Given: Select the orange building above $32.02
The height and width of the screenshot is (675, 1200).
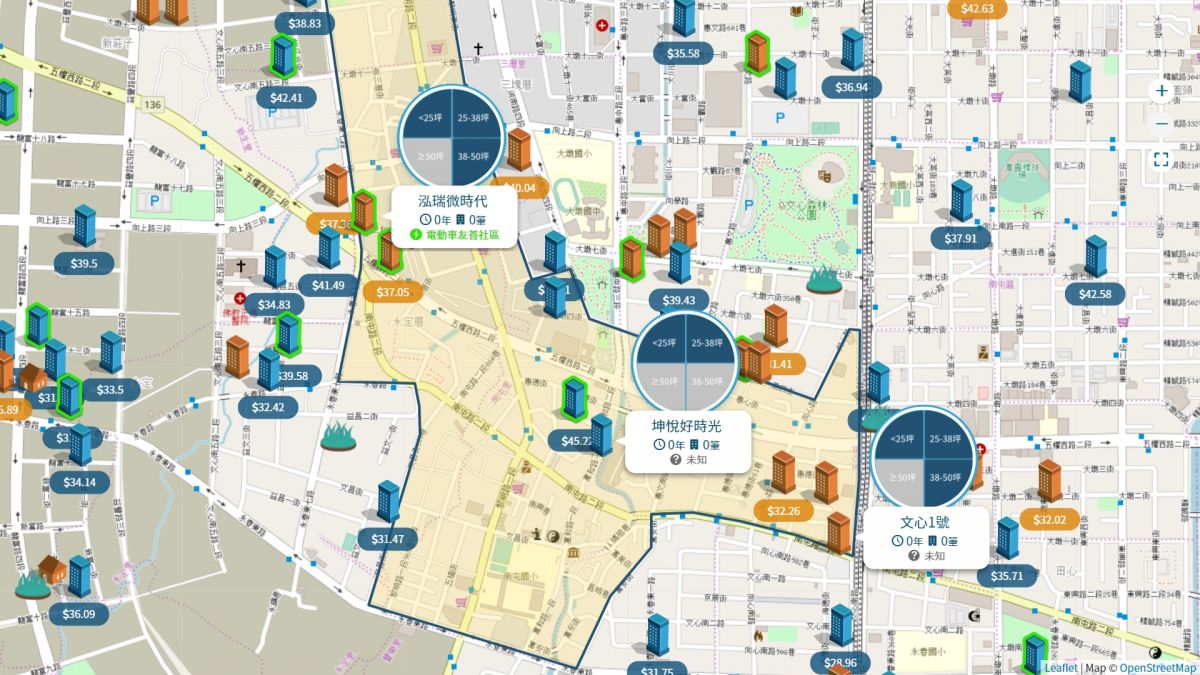Looking at the screenshot, I should [1049, 481].
